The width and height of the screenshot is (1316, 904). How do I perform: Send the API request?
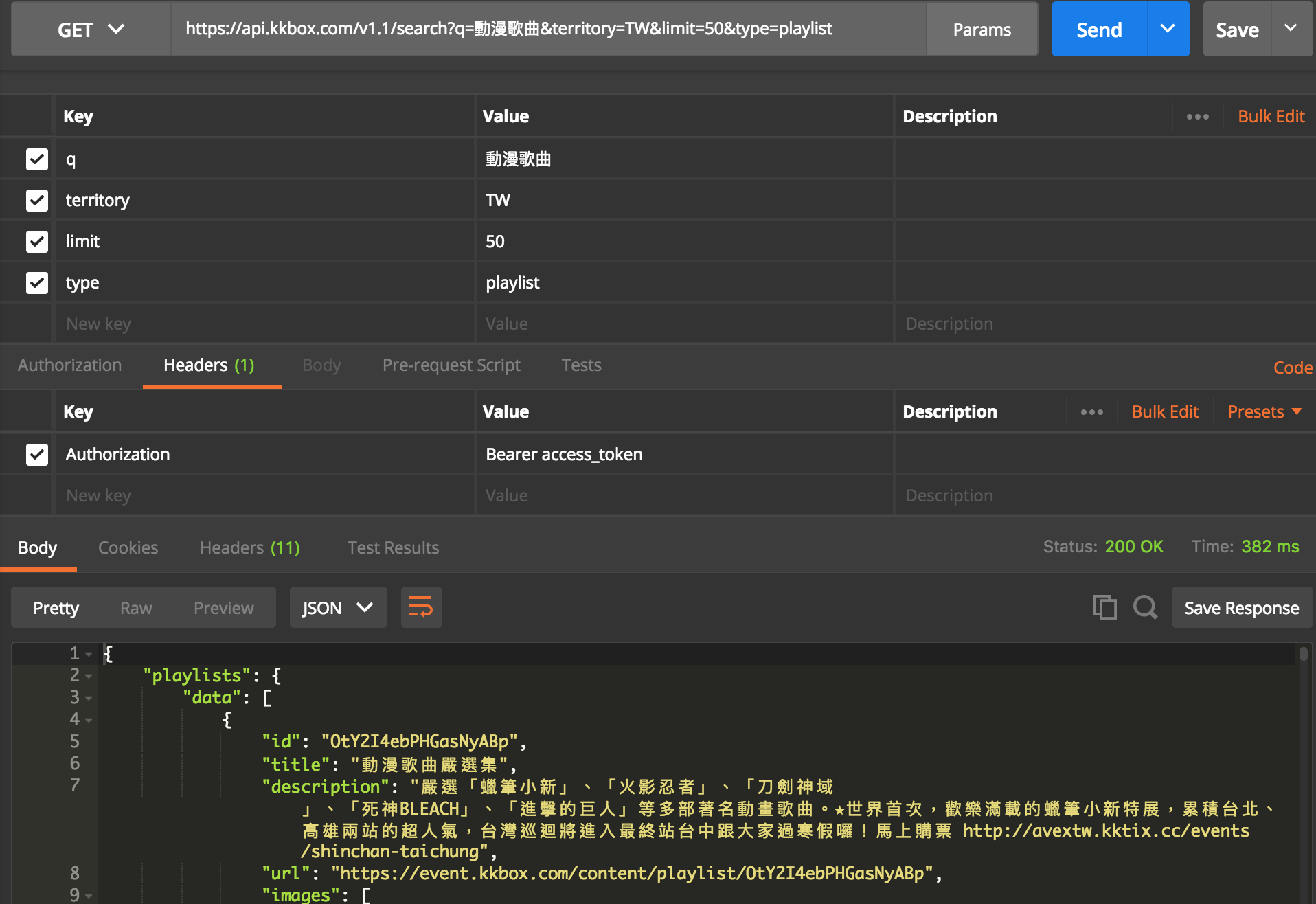tap(1099, 29)
